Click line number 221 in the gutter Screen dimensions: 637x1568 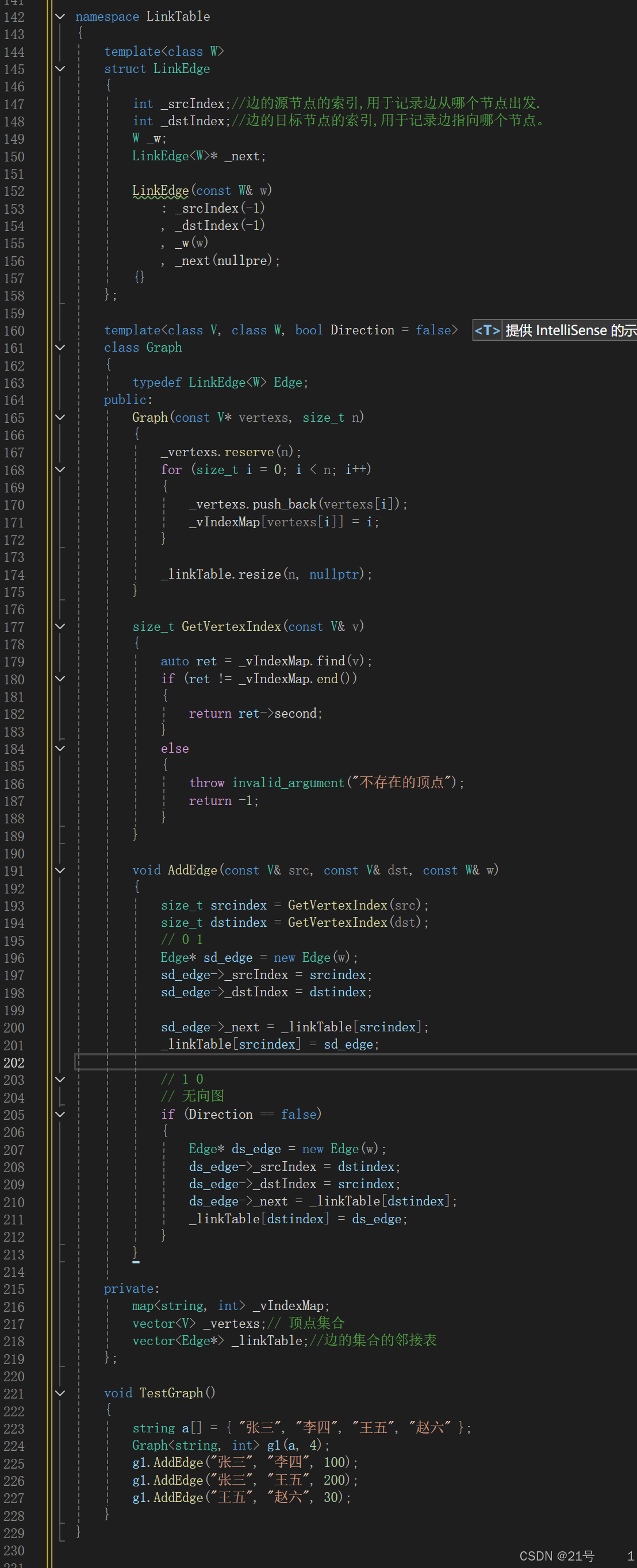pyautogui.click(x=14, y=1394)
